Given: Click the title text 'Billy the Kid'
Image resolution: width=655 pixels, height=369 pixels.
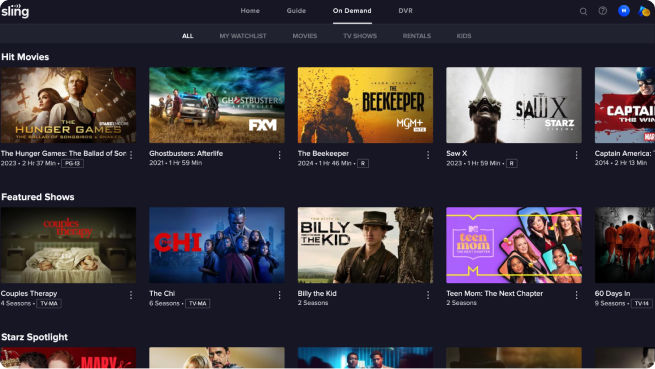Looking at the screenshot, I should (317, 293).
